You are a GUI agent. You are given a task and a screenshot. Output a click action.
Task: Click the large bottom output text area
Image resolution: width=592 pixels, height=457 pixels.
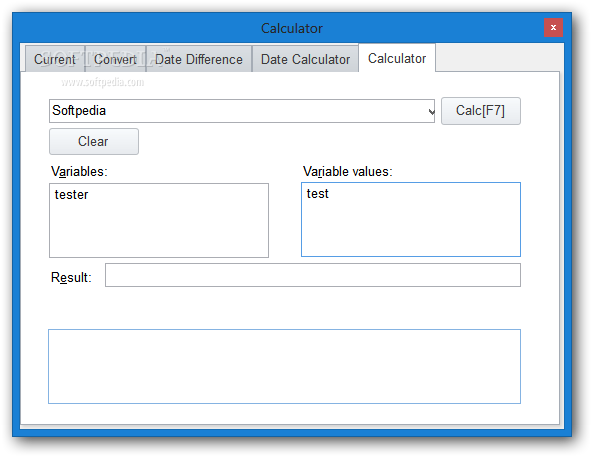click(284, 366)
